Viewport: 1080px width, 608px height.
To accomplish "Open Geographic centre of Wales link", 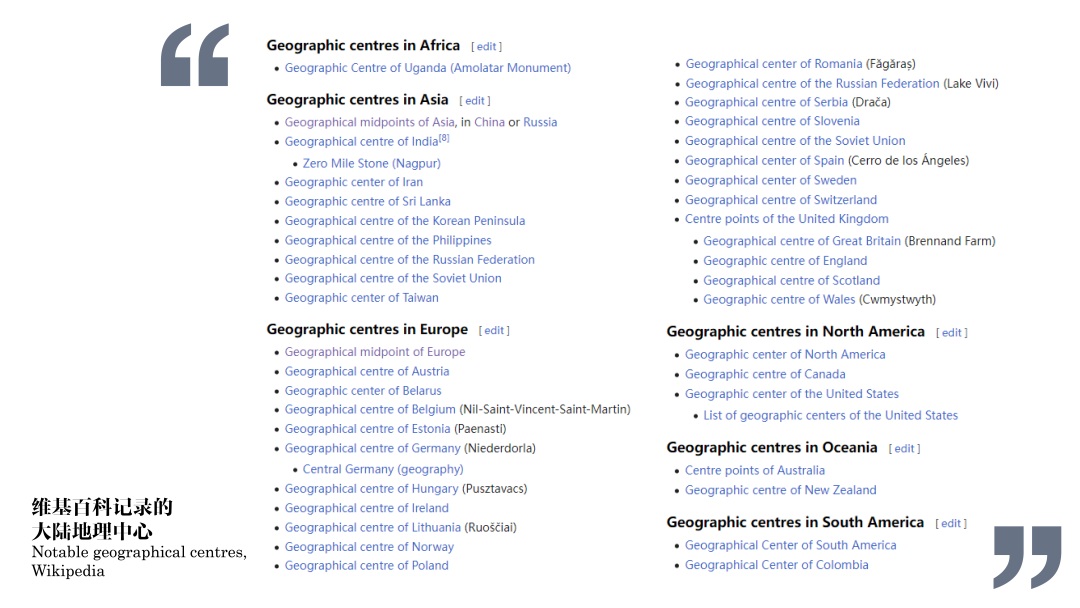I will [779, 300].
